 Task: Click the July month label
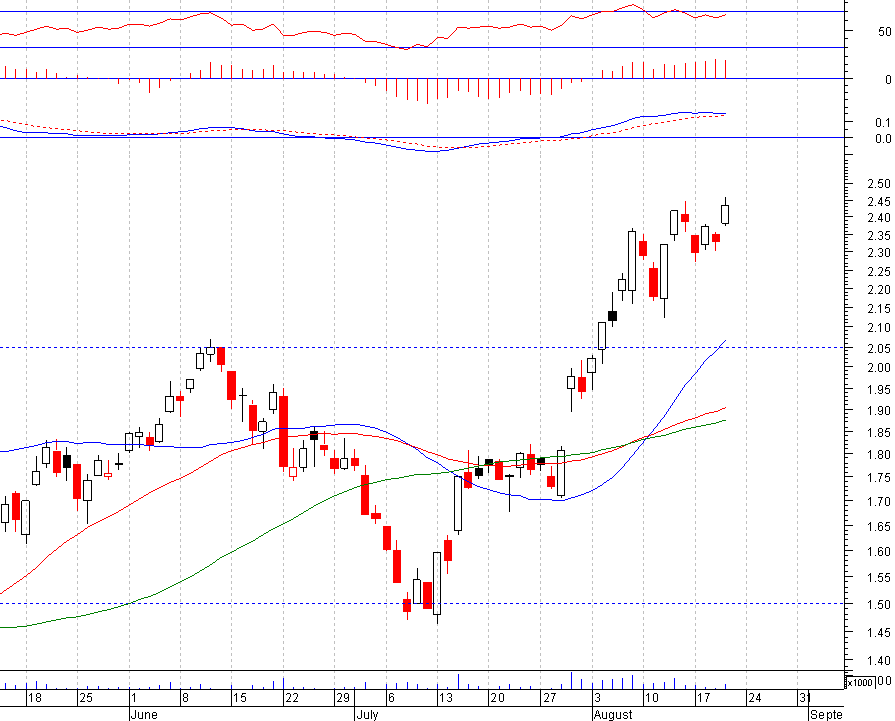367,714
